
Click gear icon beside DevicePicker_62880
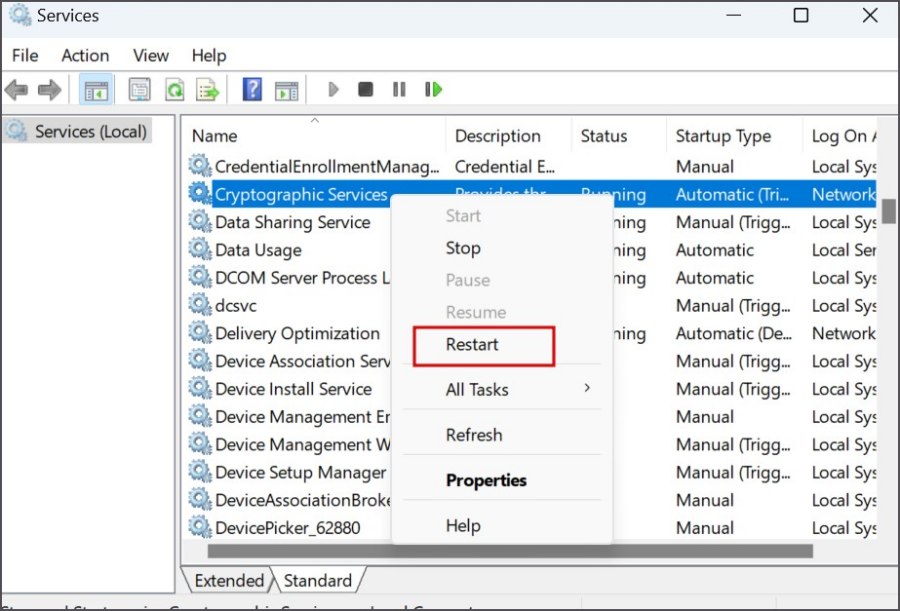[200, 527]
